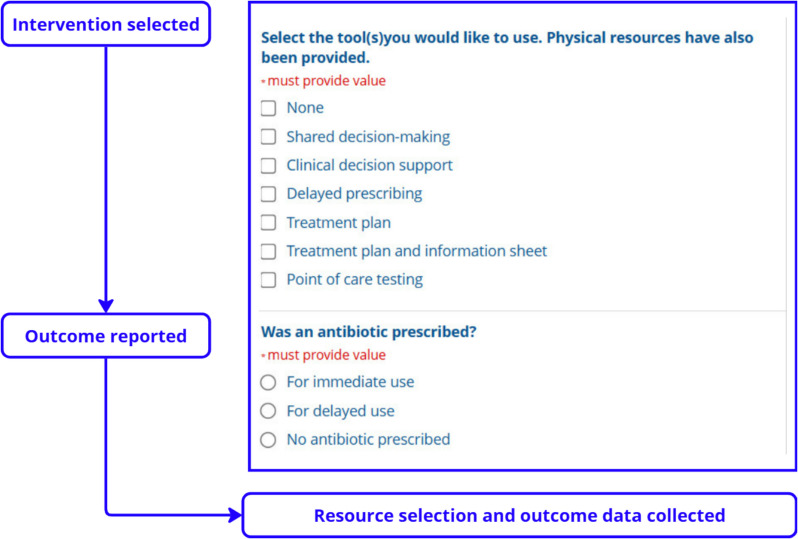
Task: Click 'must provide value' under the tools question
Action: tap(325, 81)
